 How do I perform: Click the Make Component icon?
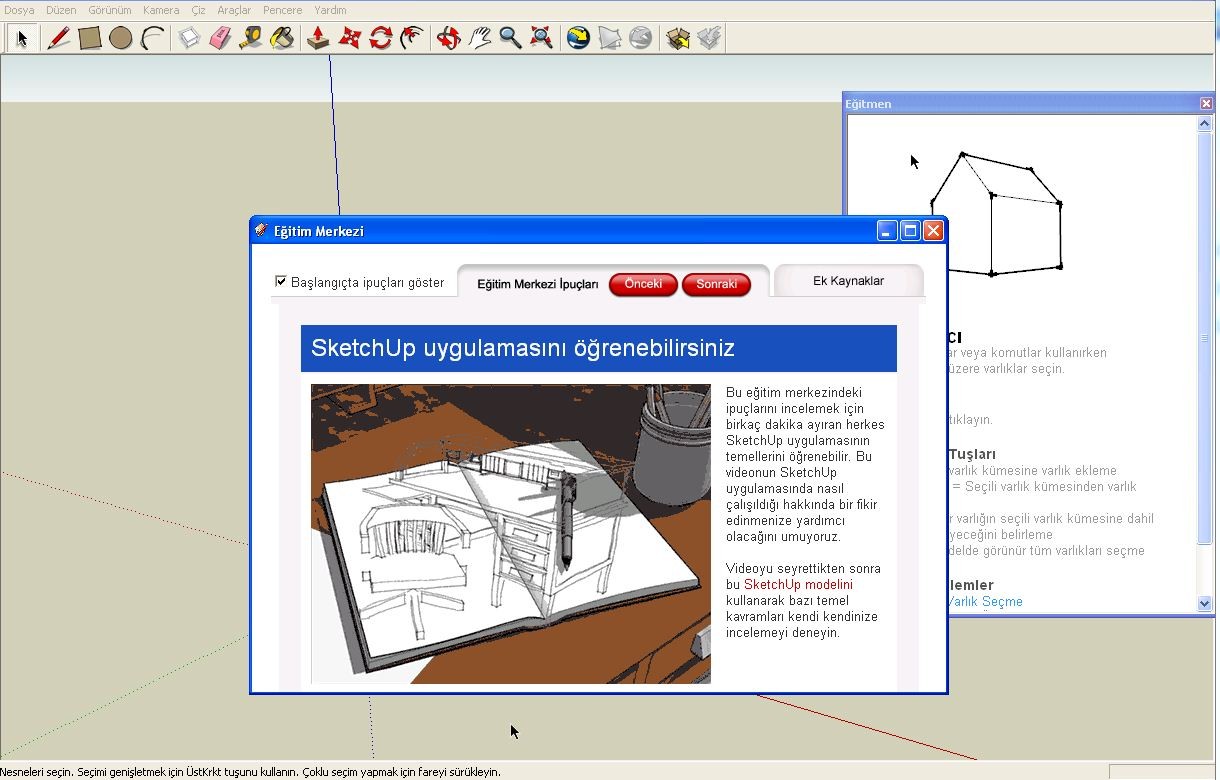point(189,38)
